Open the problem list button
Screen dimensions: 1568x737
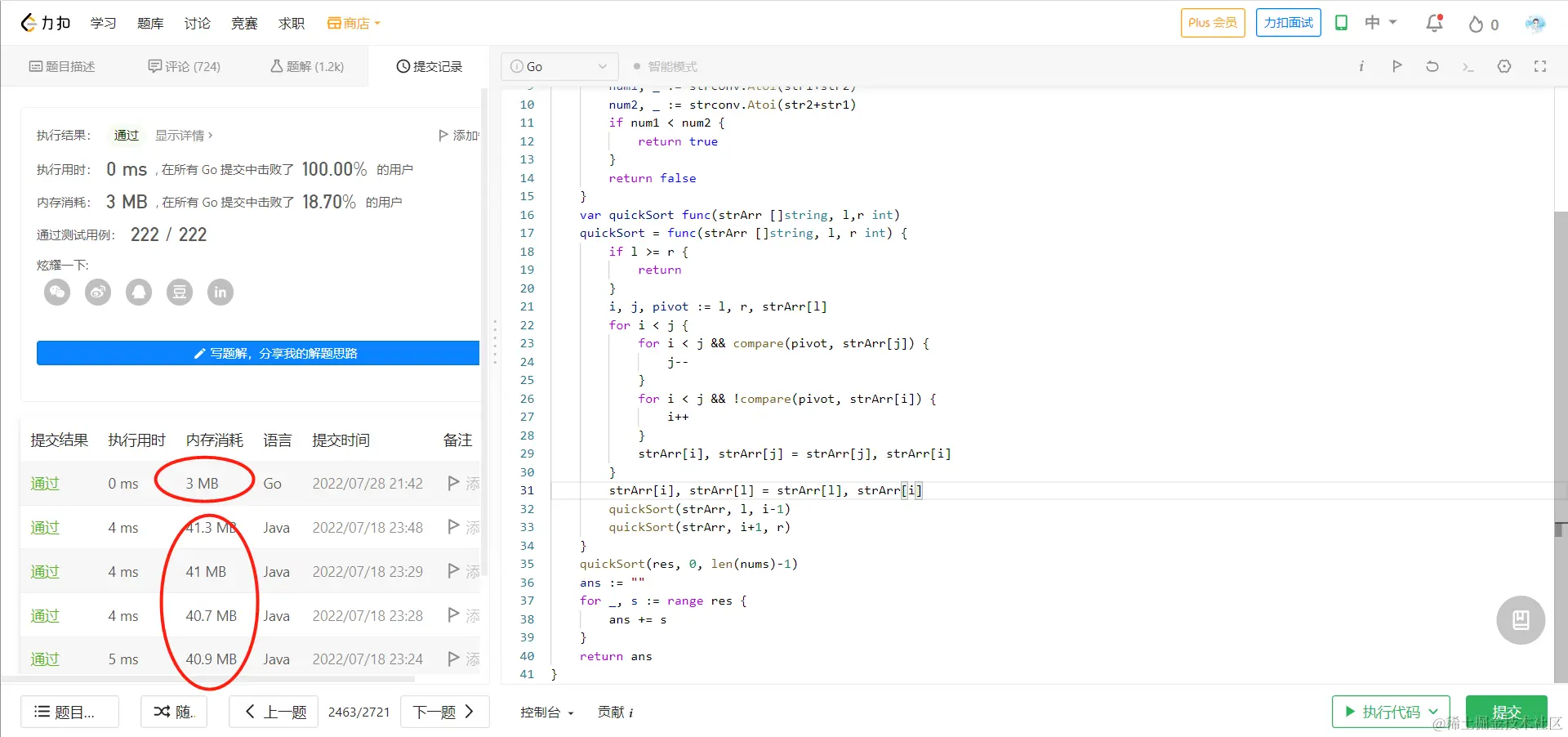coord(69,712)
